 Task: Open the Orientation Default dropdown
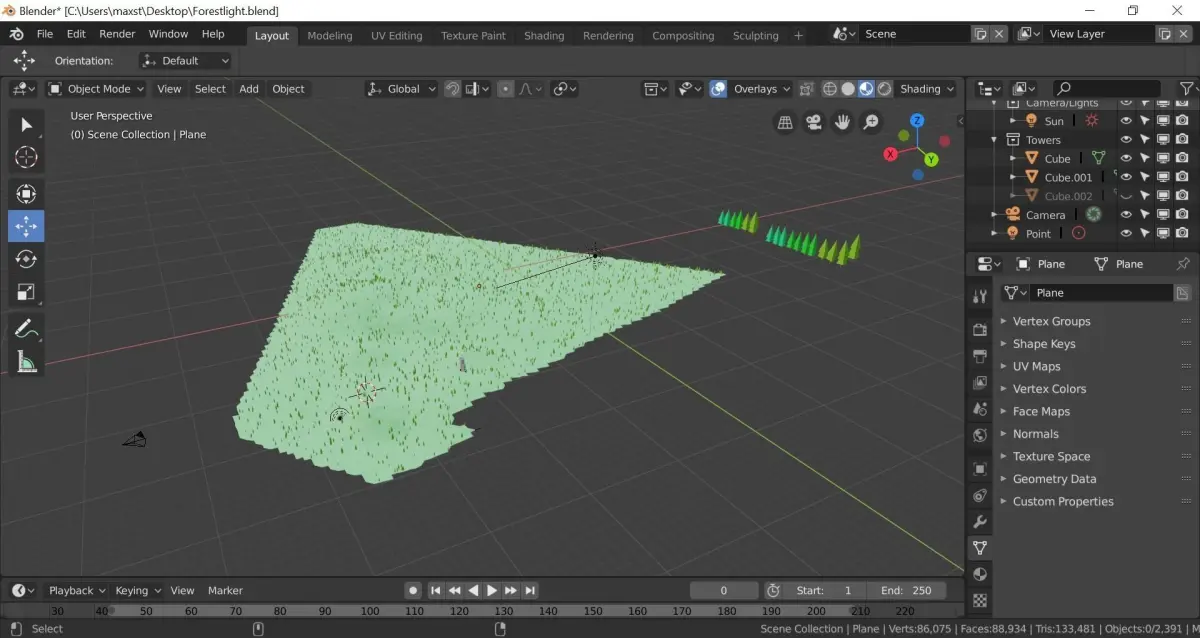pos(186,61)
